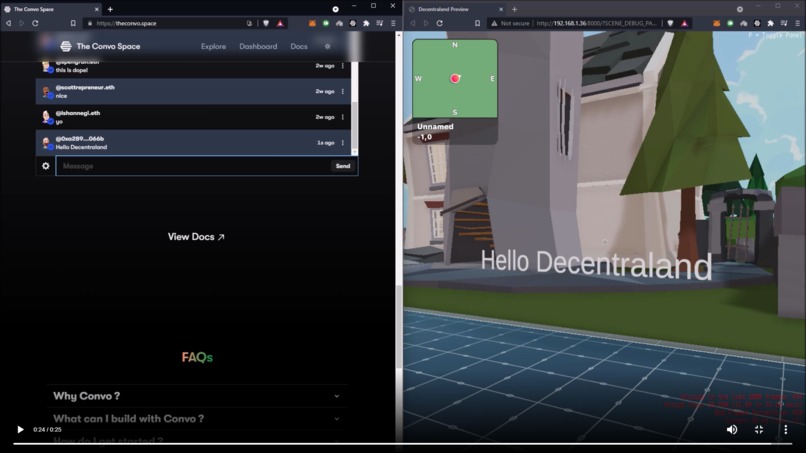806x453 pixels.
Task: Mute the video volume
Action: click(x=732, y=429)
